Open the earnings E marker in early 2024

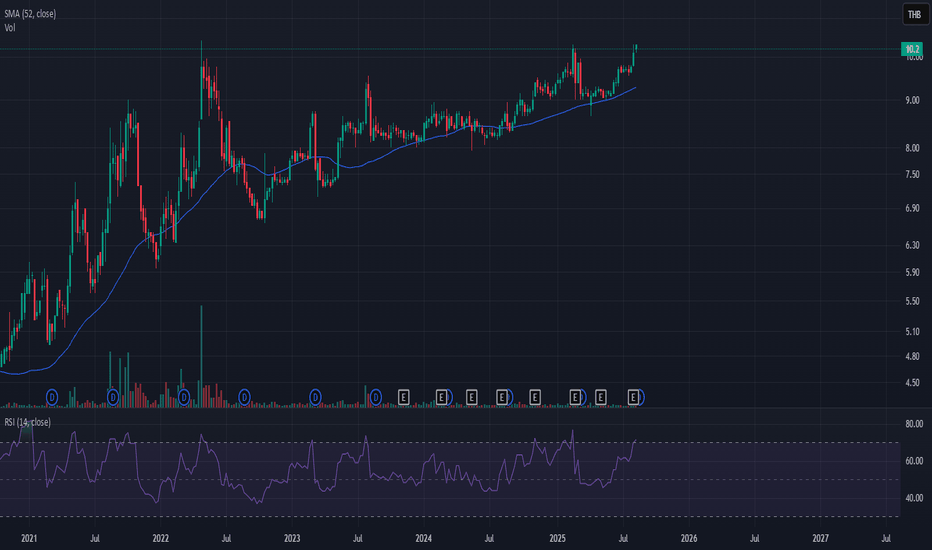[x=441, y=397]
